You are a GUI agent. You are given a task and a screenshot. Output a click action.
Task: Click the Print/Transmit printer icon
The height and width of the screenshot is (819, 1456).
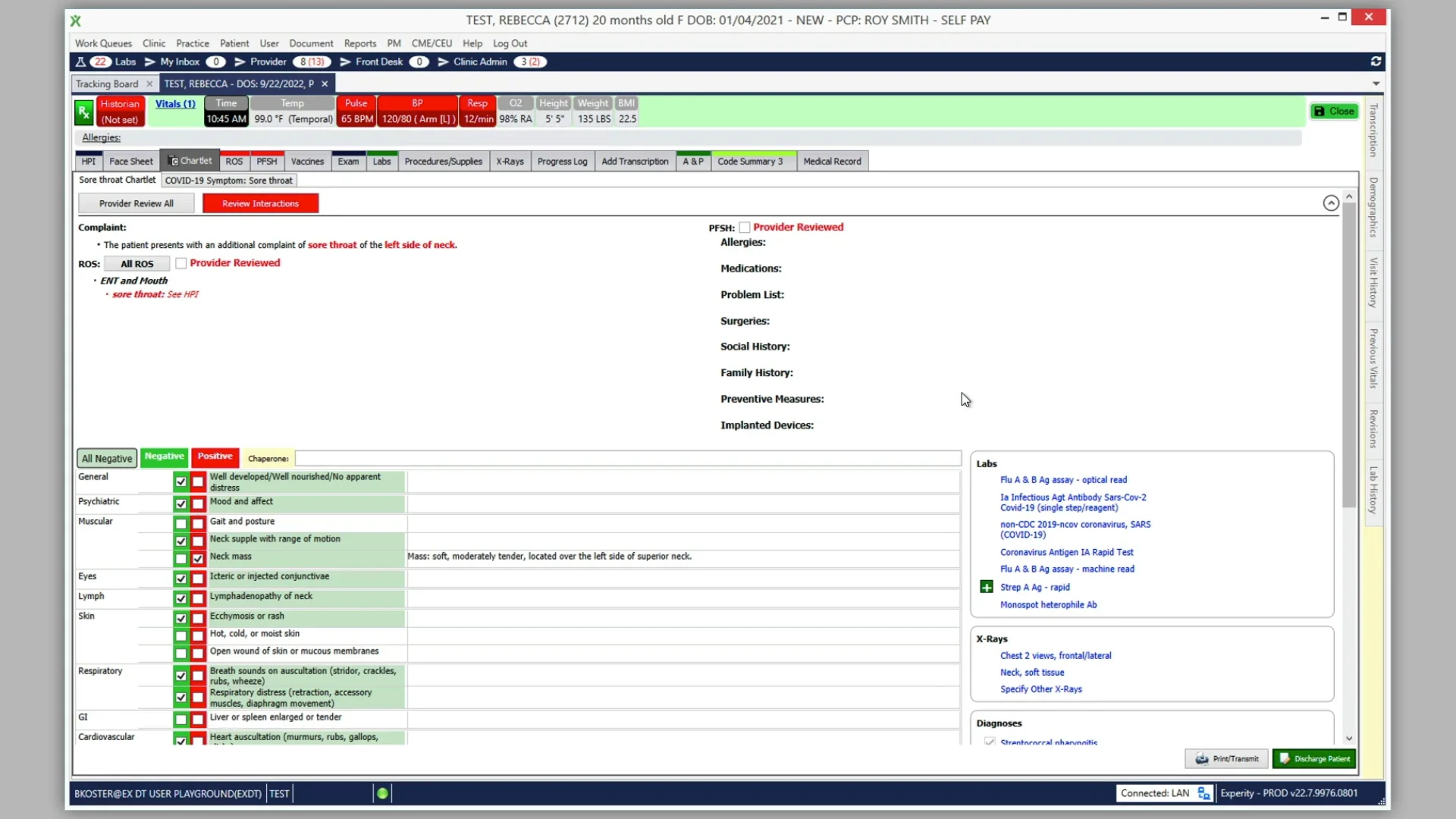click(1202, 758)
